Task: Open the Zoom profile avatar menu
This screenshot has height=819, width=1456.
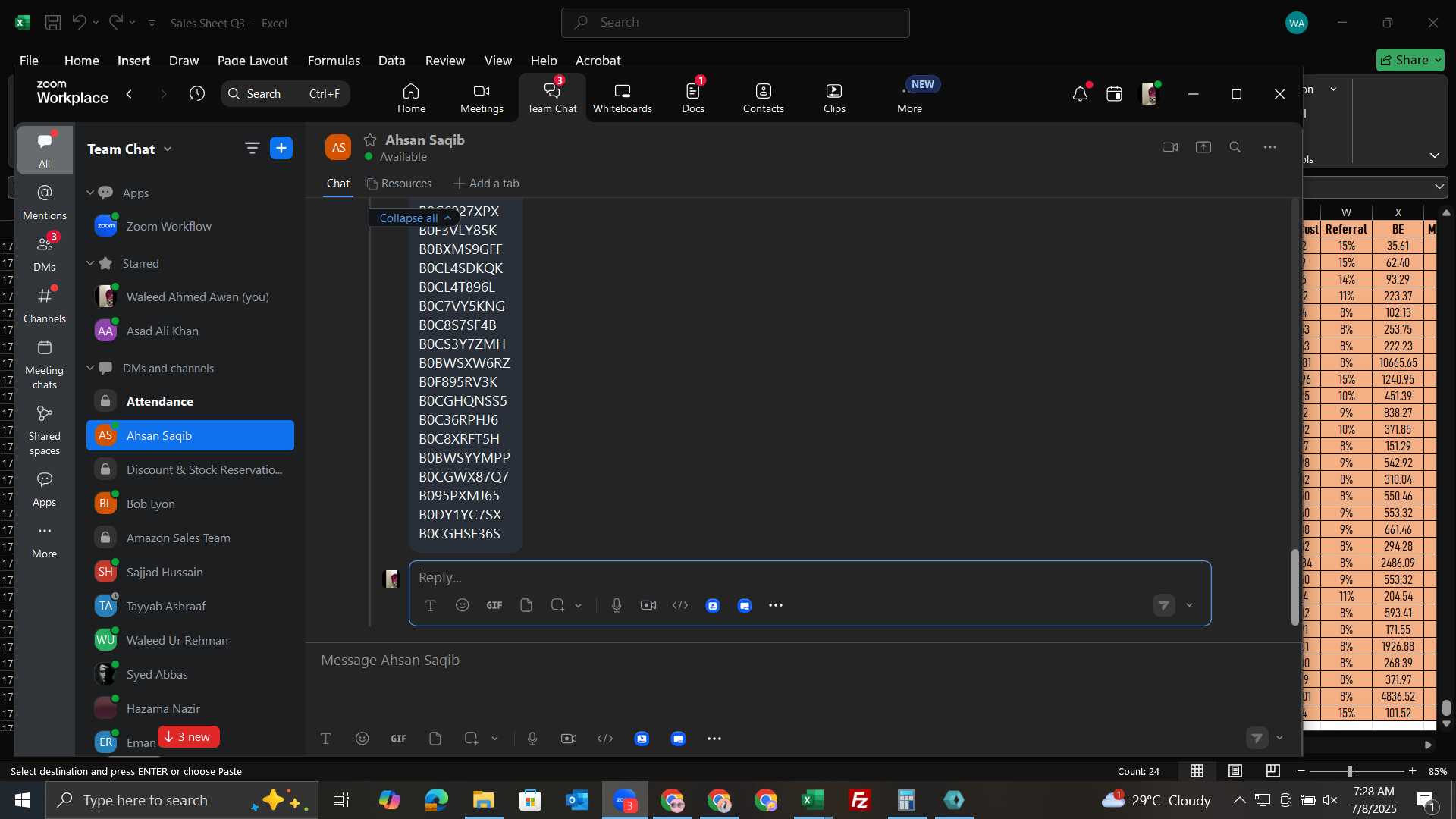Action: click(x=1150, y=94)
